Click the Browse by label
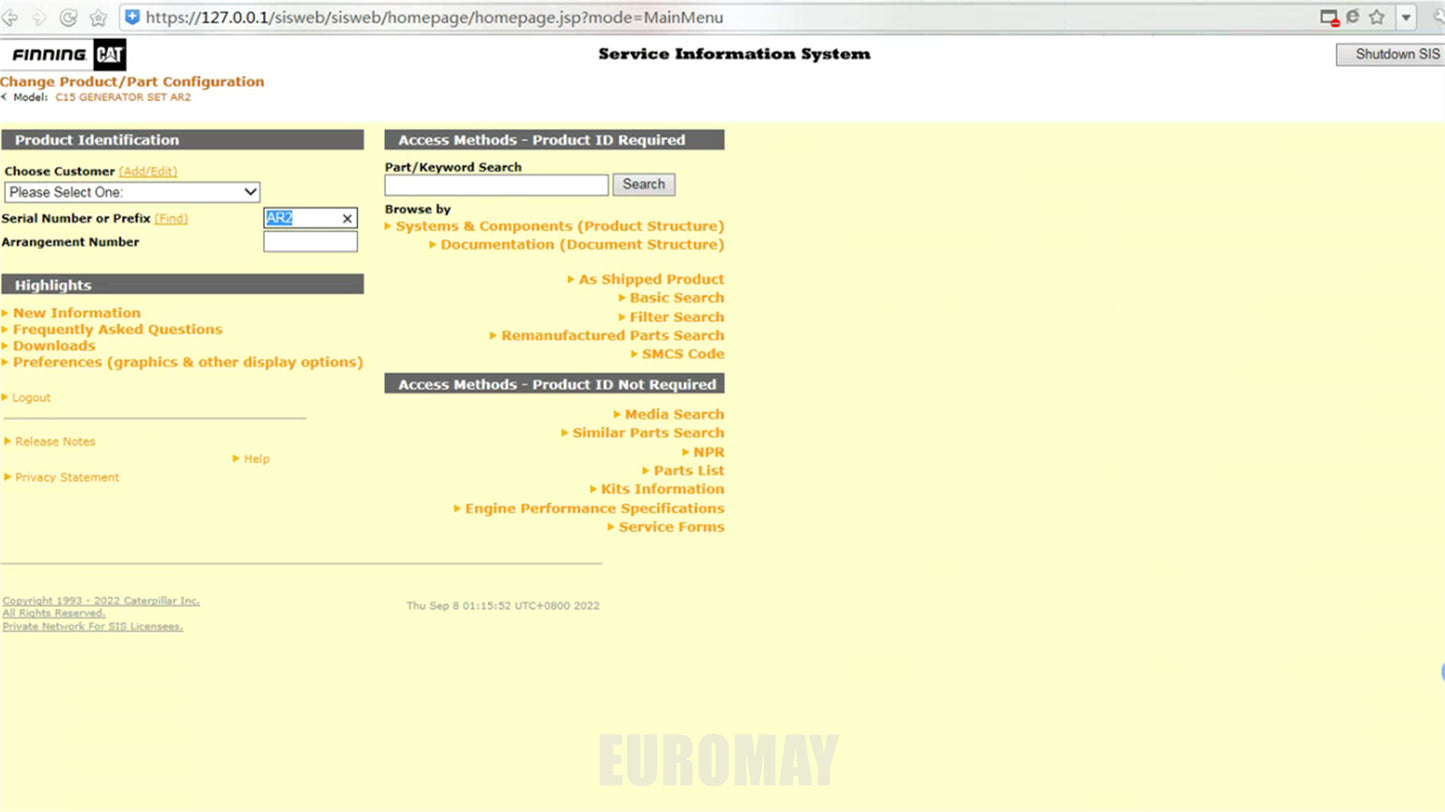1445x812 pixels. (418, 209)
